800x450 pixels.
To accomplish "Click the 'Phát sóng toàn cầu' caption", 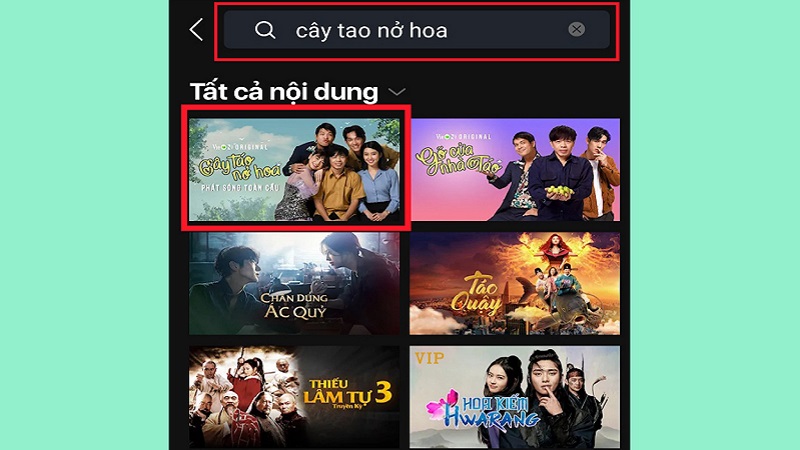I will pos(240,188).
